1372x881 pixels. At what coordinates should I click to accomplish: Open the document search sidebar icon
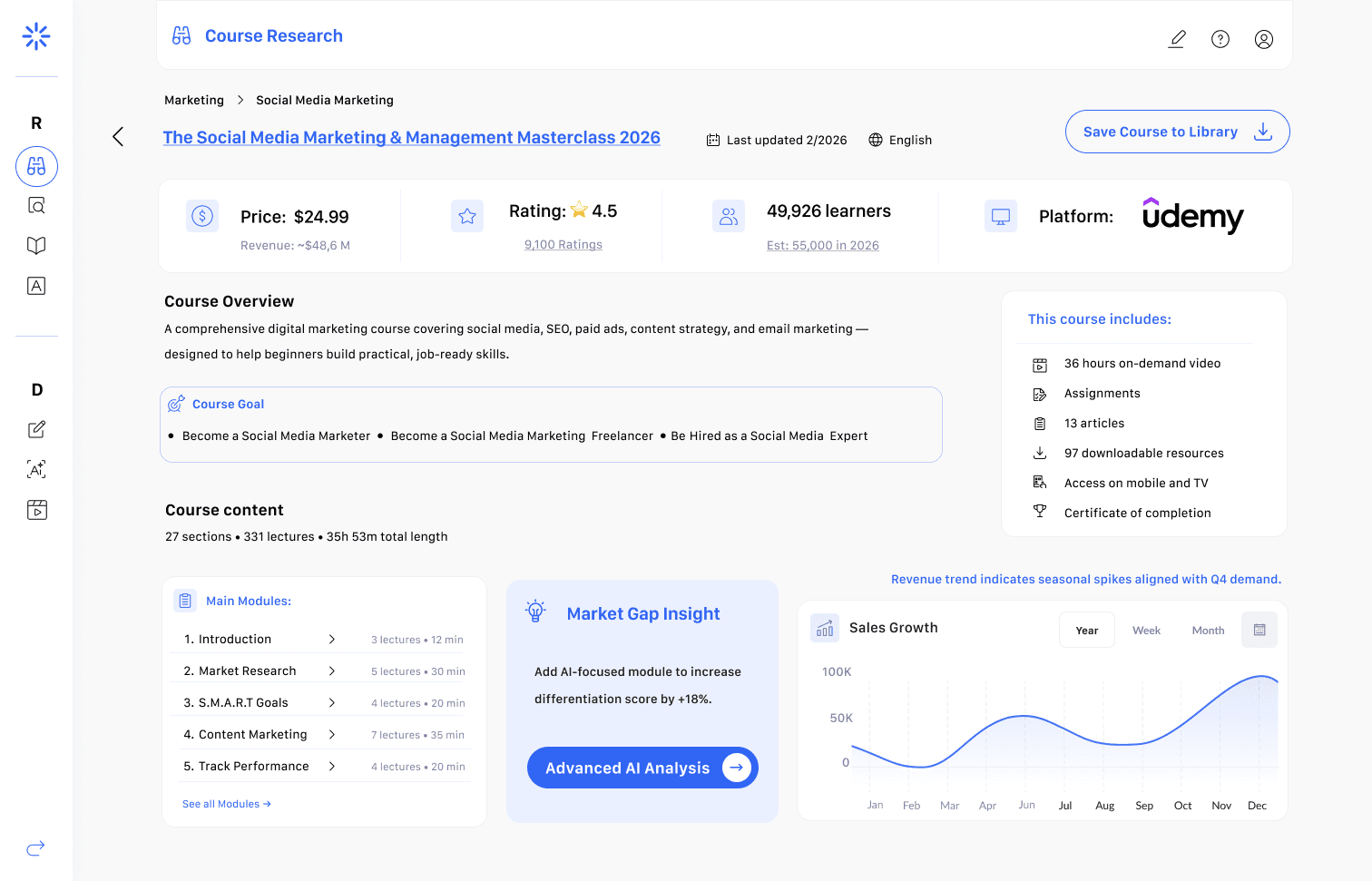coord(36,206)
